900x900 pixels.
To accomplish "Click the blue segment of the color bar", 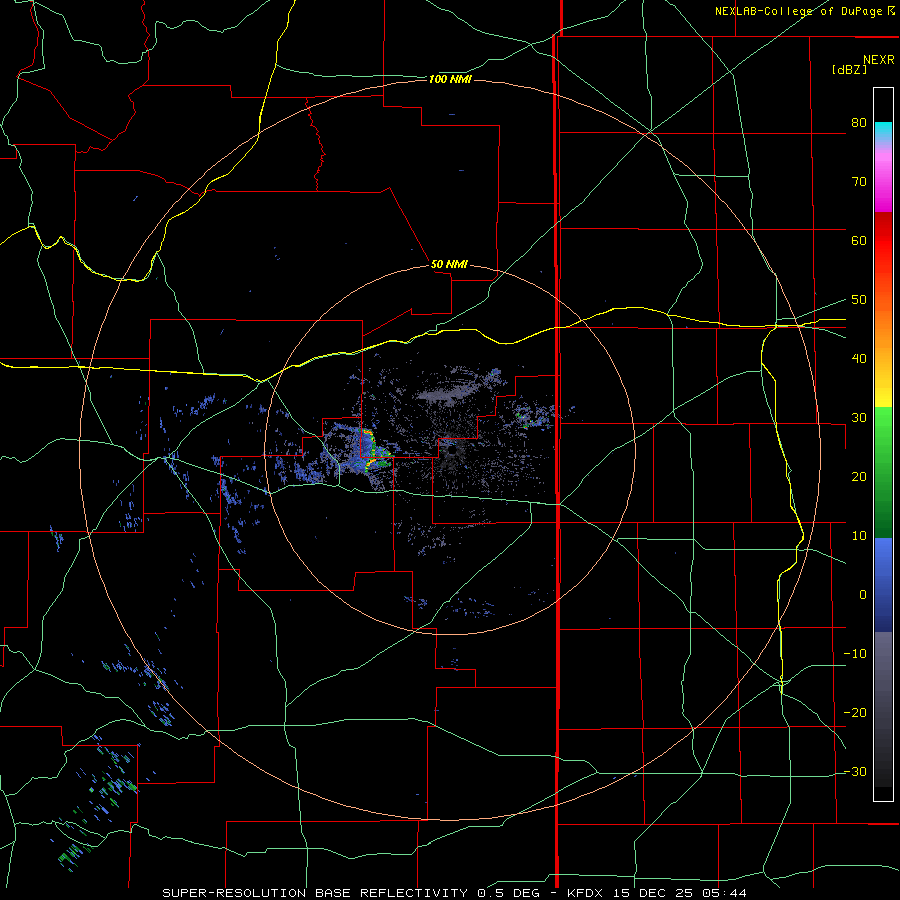I will click(883, 585).
